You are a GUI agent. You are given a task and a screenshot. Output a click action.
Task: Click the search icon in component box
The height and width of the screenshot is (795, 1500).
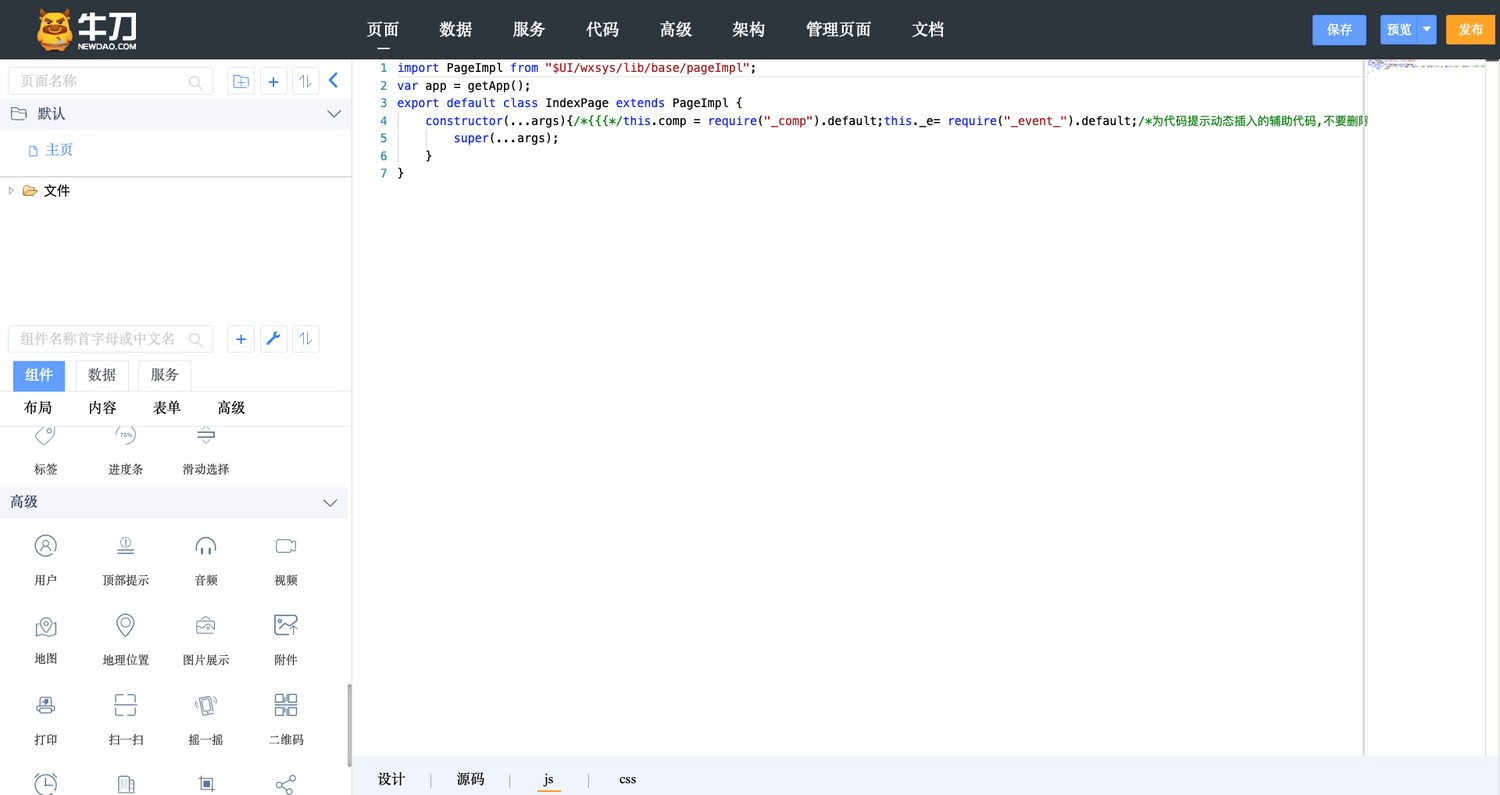195,340
